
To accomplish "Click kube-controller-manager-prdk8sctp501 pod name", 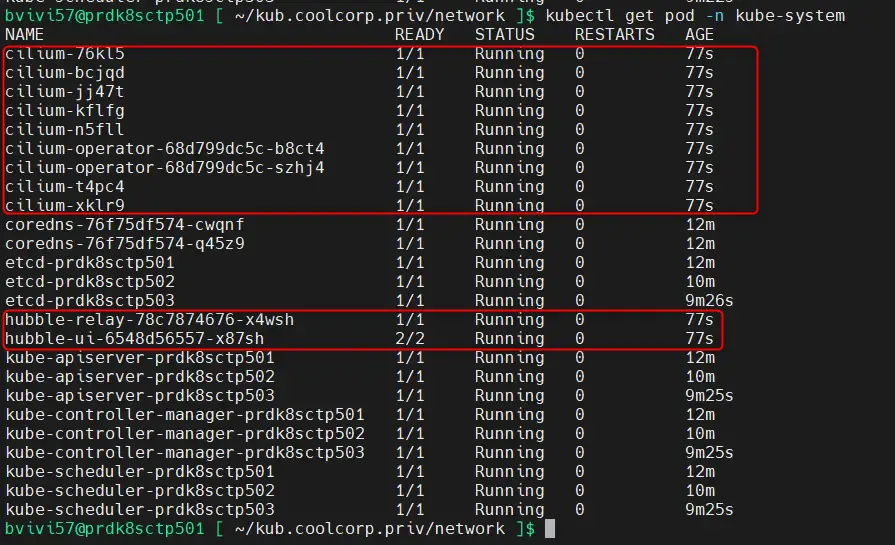I will pyautogui.click(x=185, y=414).
